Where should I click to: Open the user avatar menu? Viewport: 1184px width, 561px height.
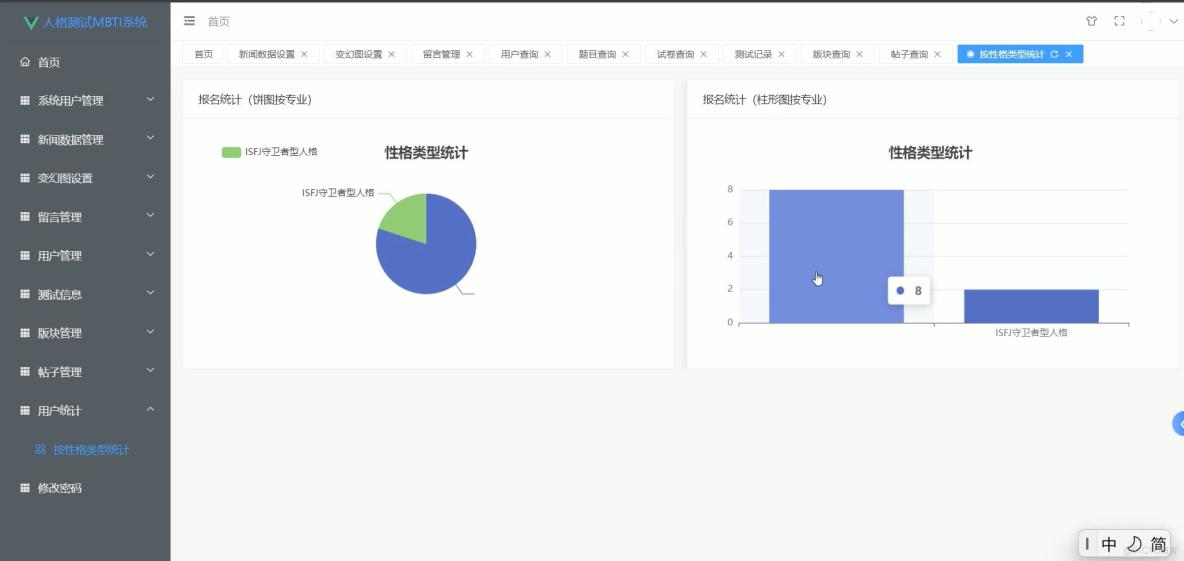click(x=1151, y=21)
